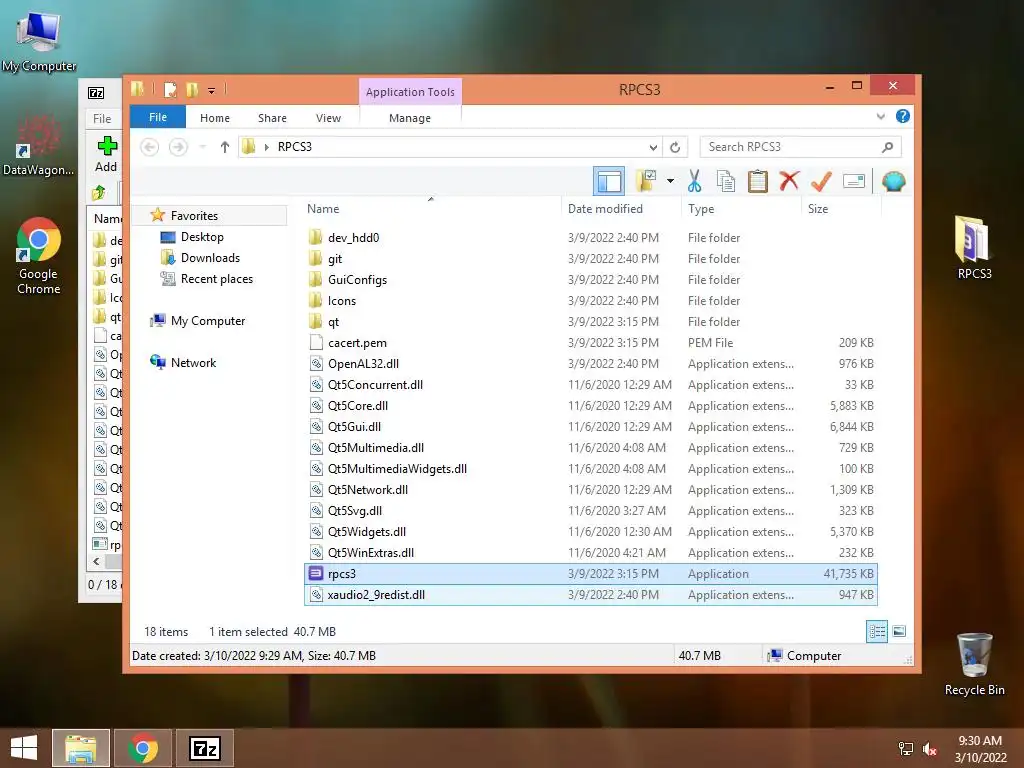
Task: Expand the ribbon with the chevron
Action: (x=880, y=117)
